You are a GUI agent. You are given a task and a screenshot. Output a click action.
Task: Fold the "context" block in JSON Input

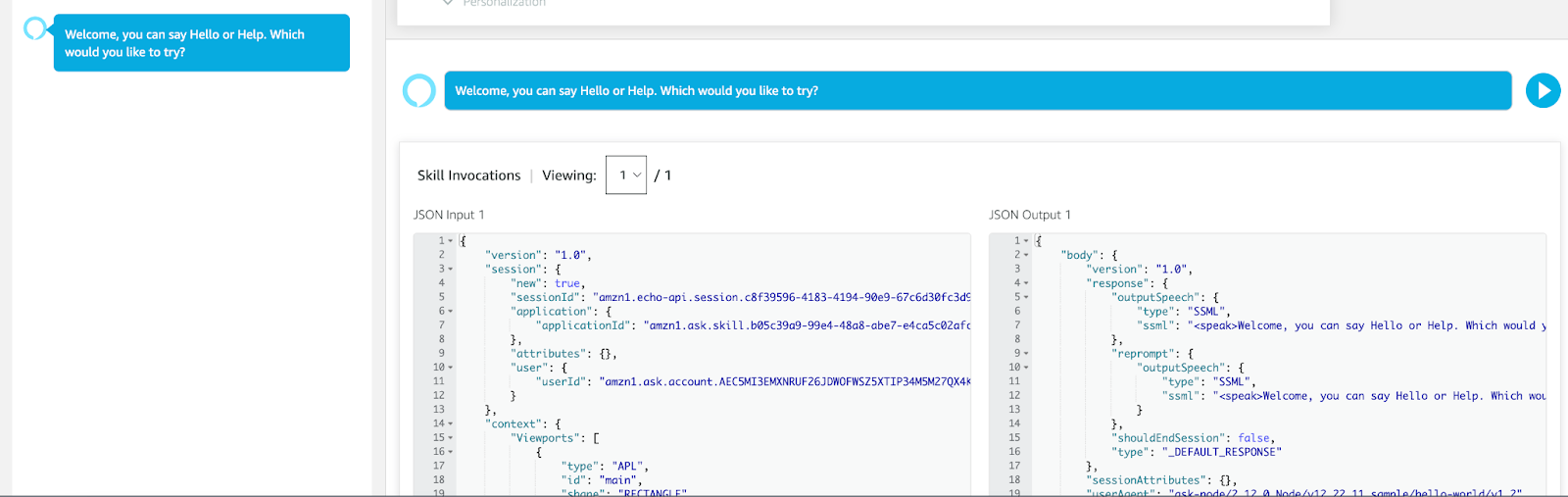pos(451,424)
